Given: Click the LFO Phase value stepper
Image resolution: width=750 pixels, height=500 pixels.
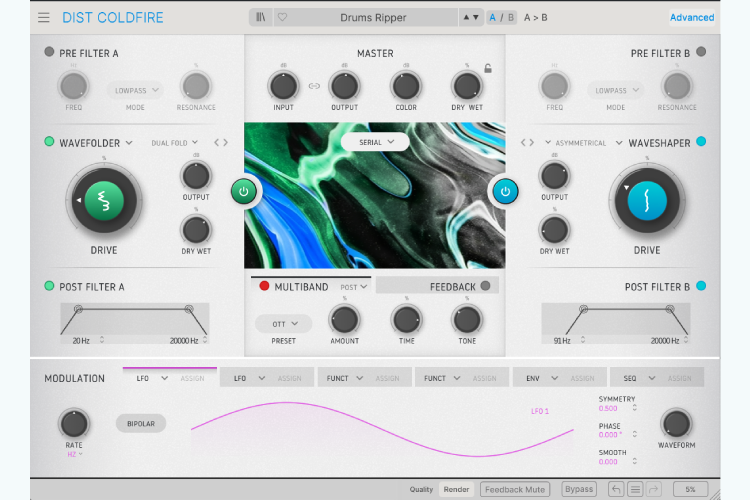Looking at the screenshot, I should click(x=635, y=434).
